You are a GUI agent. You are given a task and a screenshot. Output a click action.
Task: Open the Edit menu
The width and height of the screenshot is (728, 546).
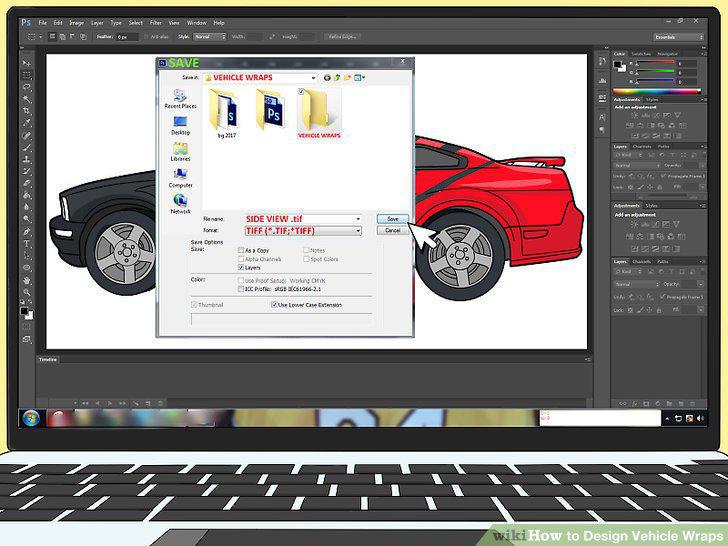coord(58,23)
